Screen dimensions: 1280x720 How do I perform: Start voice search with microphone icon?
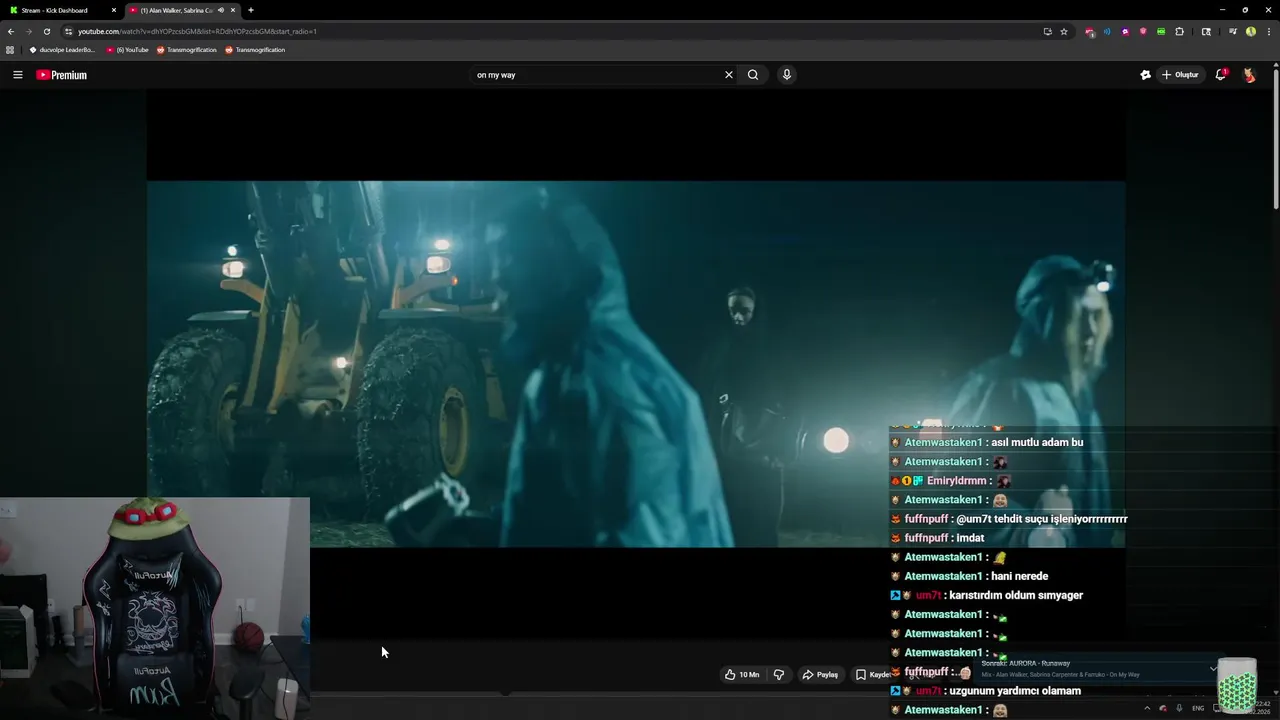tap(787, 75)
